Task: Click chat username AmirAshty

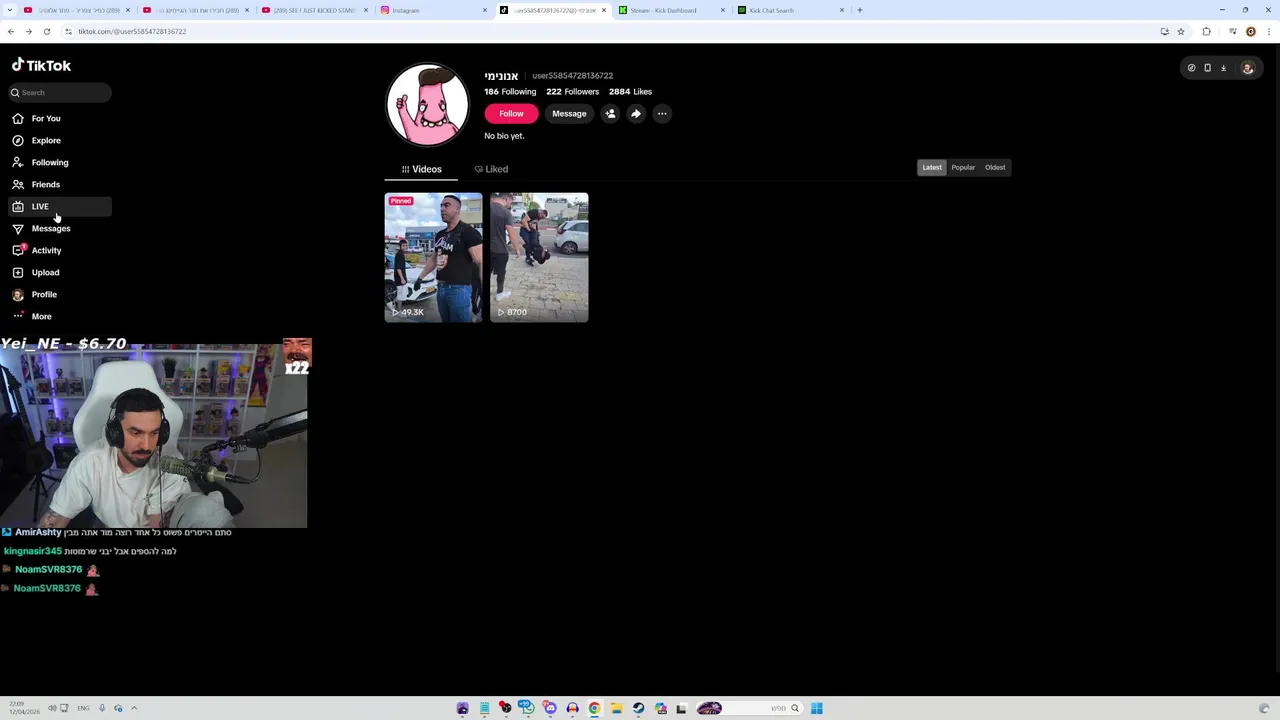Action: 38,532
